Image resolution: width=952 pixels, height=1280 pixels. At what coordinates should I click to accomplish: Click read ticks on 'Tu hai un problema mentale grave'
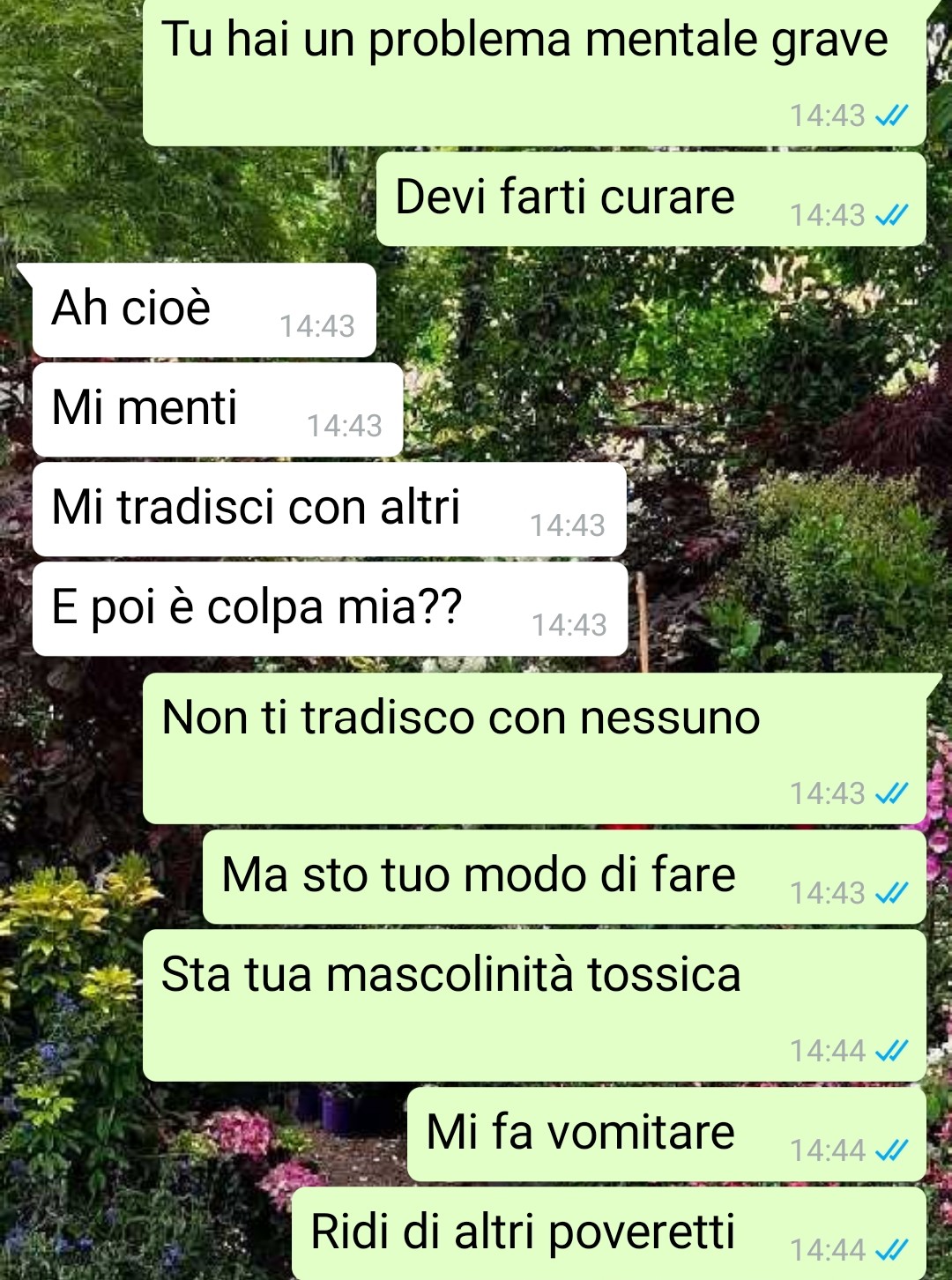(891, 115)
